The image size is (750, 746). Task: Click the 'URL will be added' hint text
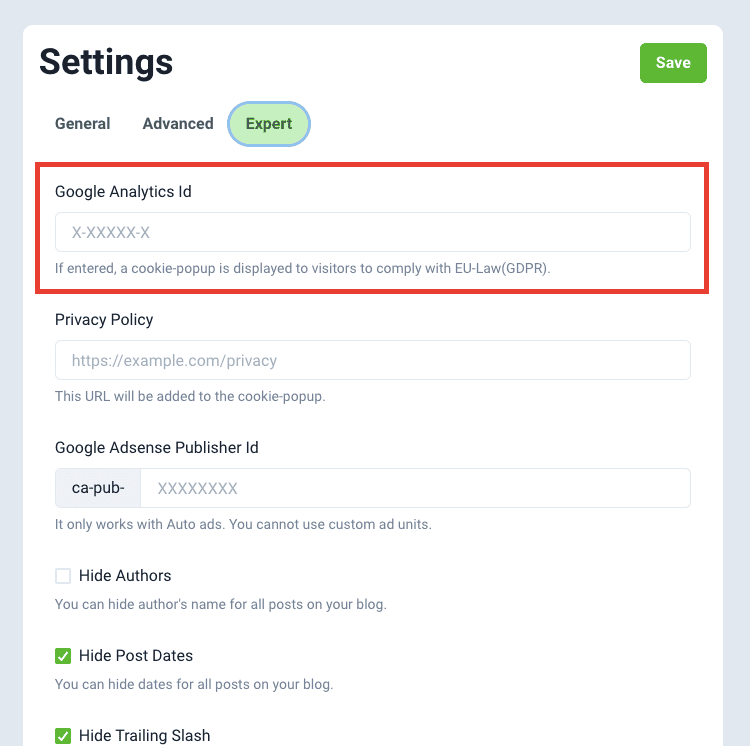coord(190,396)
